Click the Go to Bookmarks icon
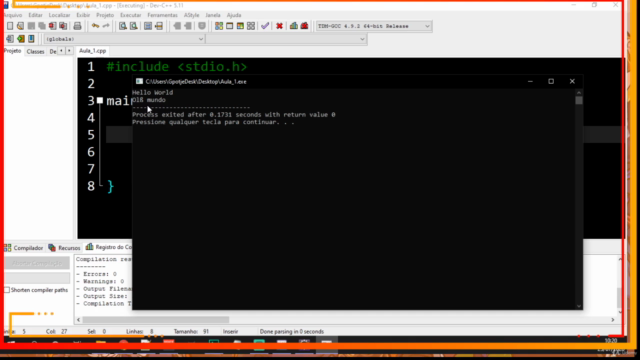 [31, 39]
